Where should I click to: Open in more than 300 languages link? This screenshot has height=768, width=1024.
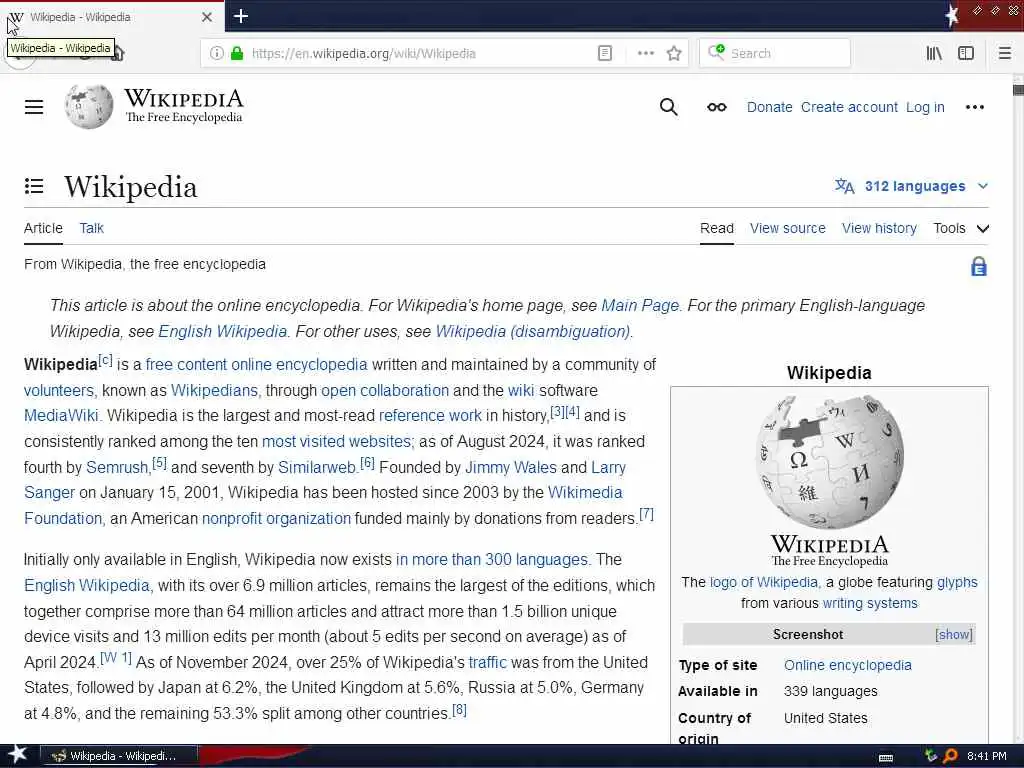pos(491,560)
